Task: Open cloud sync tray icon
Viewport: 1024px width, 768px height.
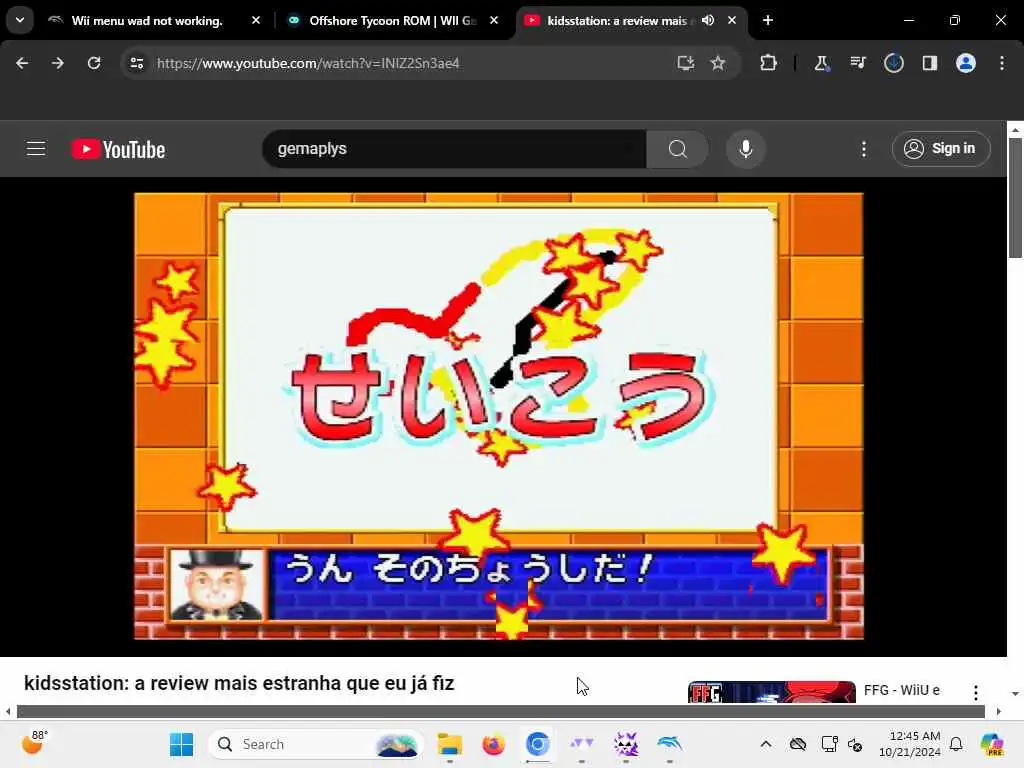Action: [x=797, y=744]
